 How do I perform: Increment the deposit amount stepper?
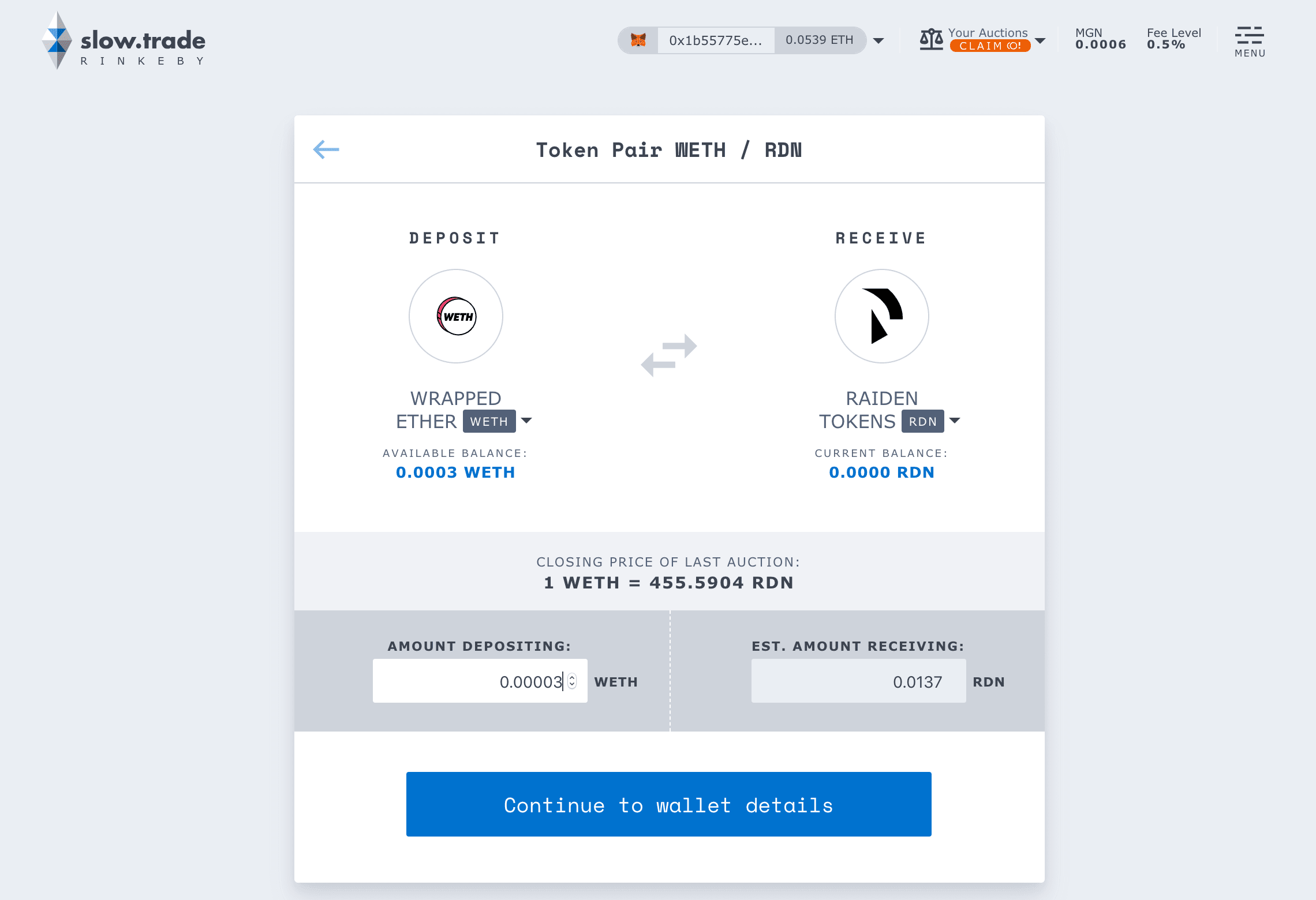(x=572, y=677)
